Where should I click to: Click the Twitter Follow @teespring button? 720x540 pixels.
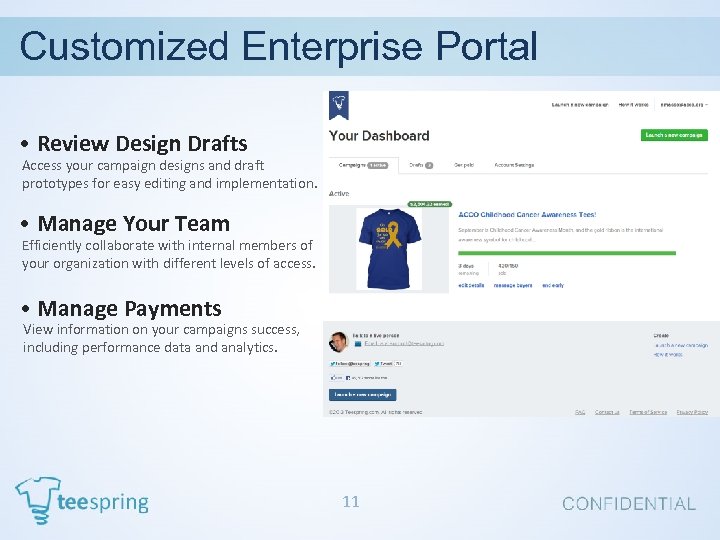pos(350,364)
